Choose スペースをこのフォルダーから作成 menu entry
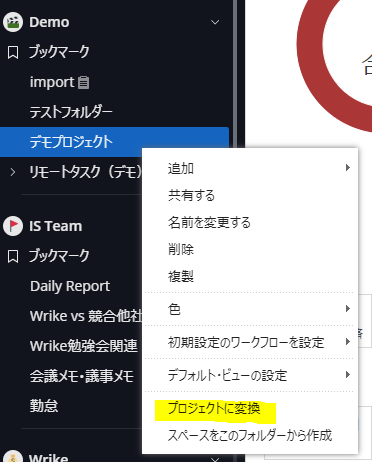 tap(250, 436)
